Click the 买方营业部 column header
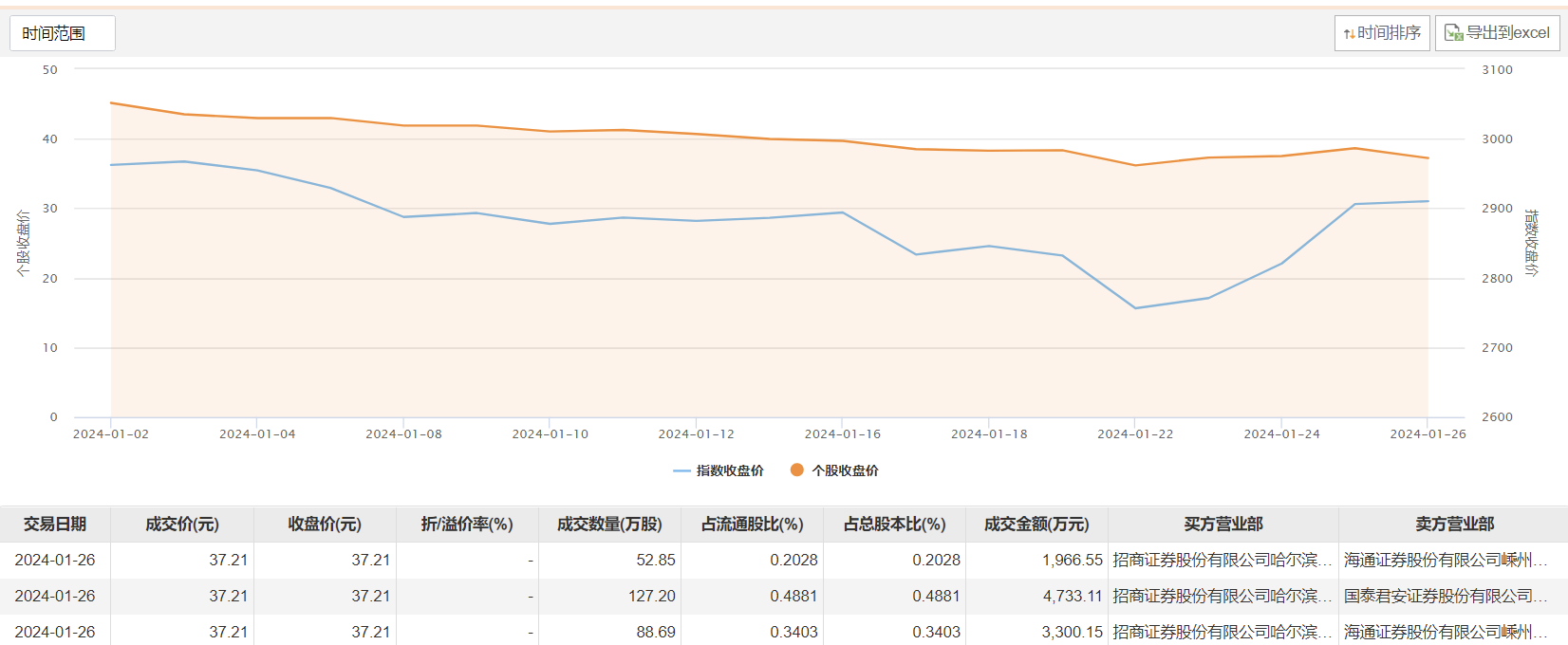Viewport: 1568px width, 645px height. [1223, 525]
